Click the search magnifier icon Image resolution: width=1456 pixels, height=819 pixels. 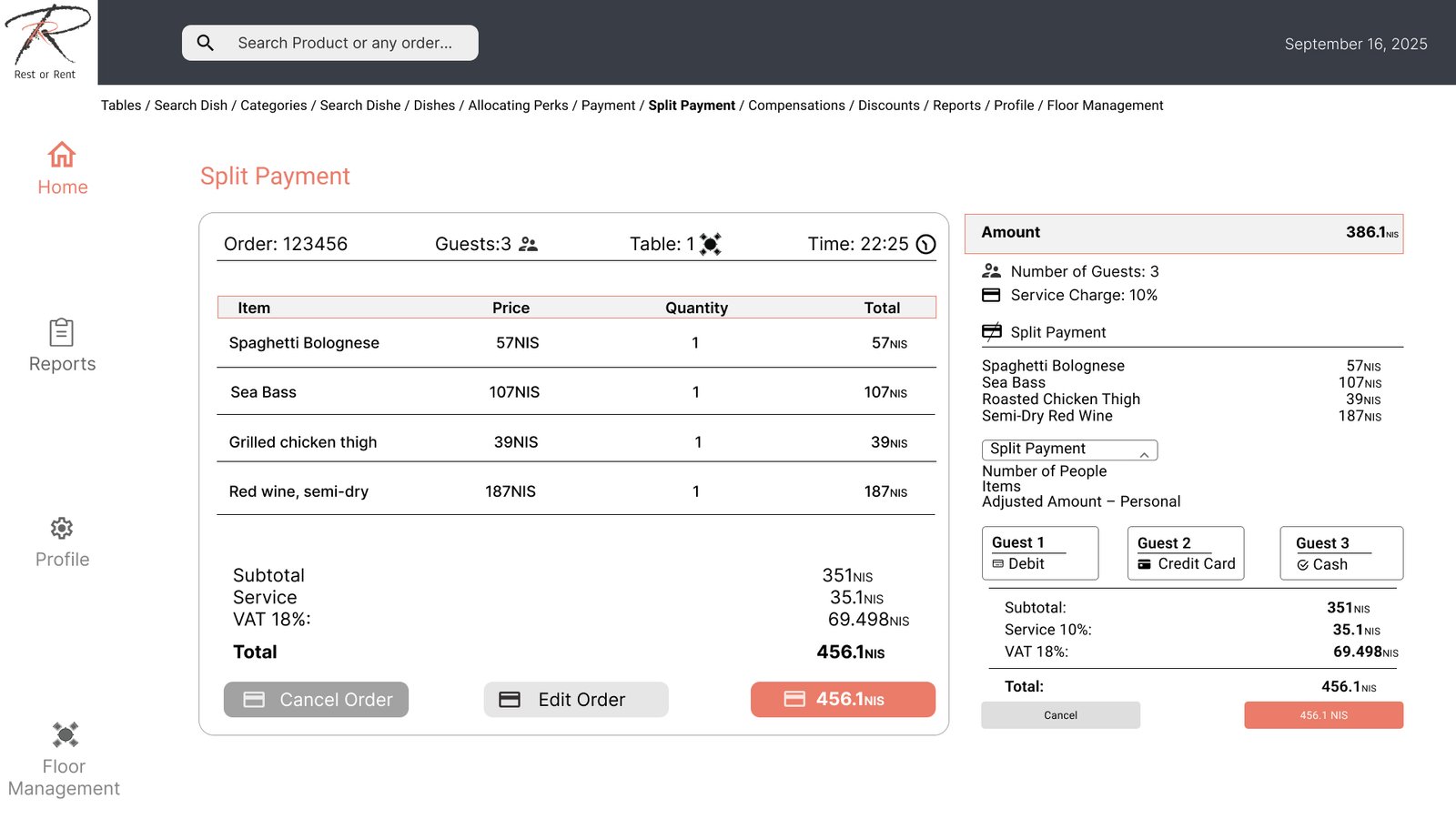coord(206,43)
